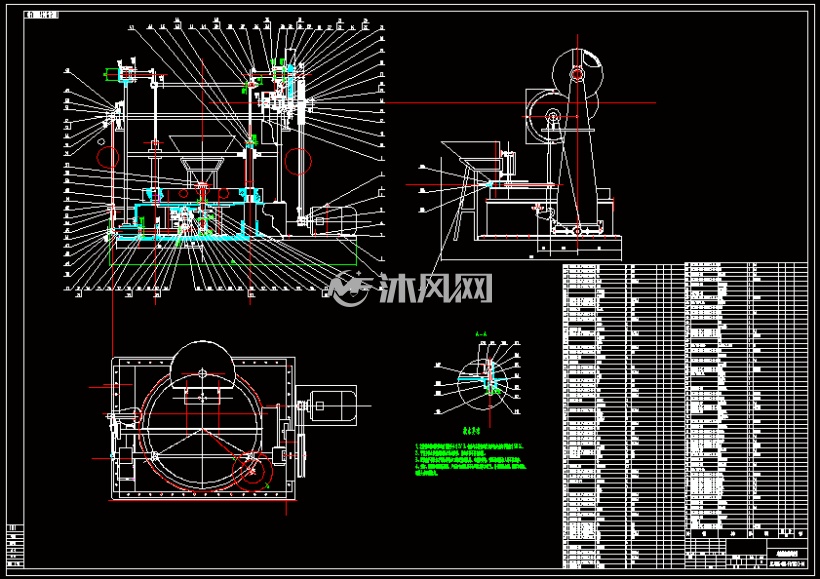Click the green technical requirements heading
The height and width of the screenshot is (579, 820).
pyautogui.click(x=471, y=432)
